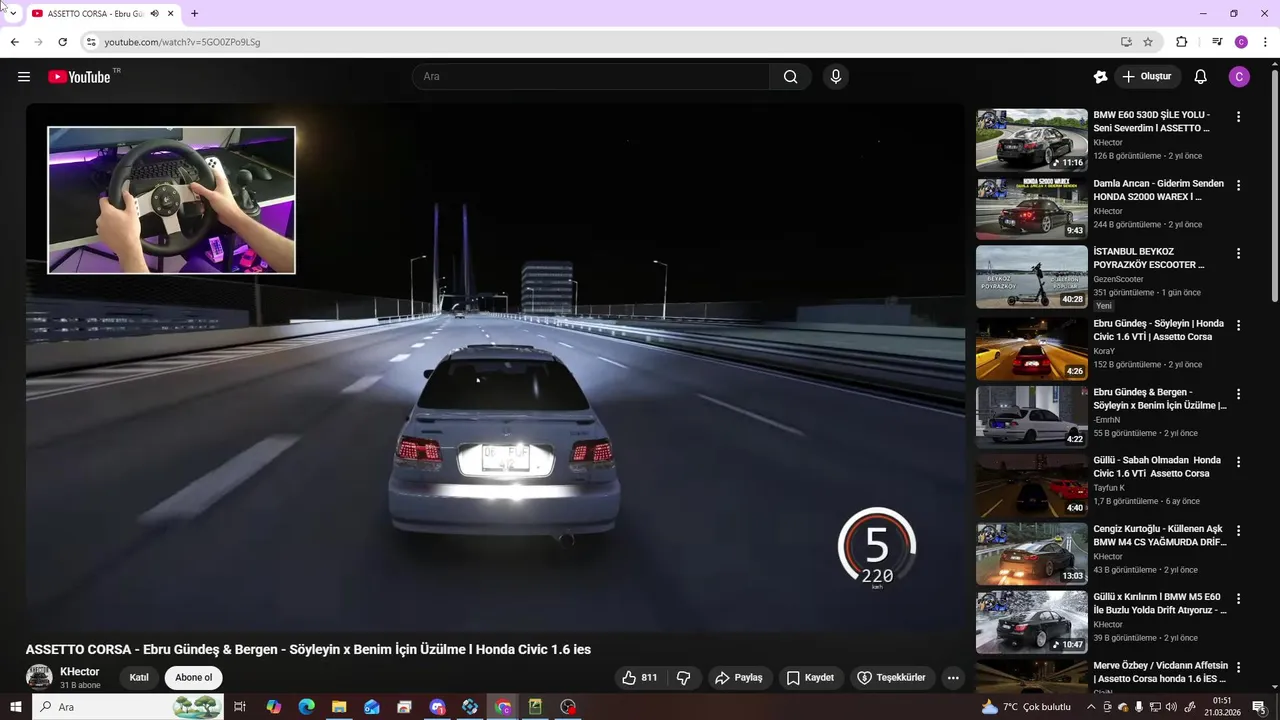Open File Explorer from taskbar
Image resolution: width=1280 pixels, height=720 pixels.
tap(339, 707)
